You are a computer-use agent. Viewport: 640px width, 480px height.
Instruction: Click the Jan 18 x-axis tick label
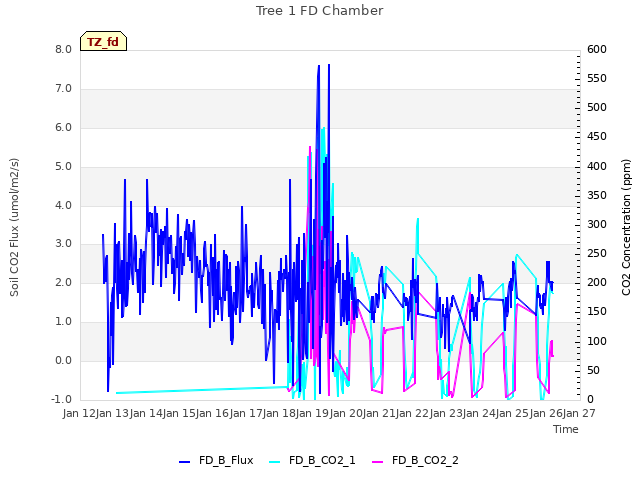click(279, 413)
